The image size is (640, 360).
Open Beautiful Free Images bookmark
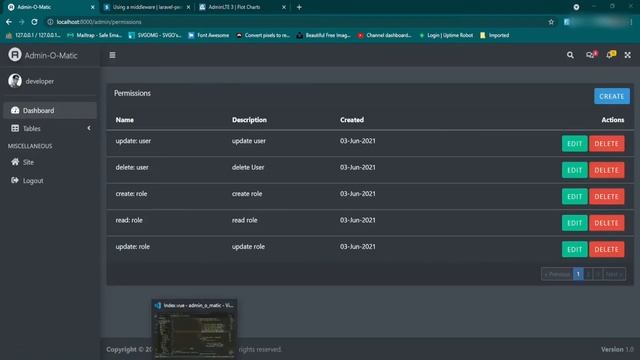[324, 36]
